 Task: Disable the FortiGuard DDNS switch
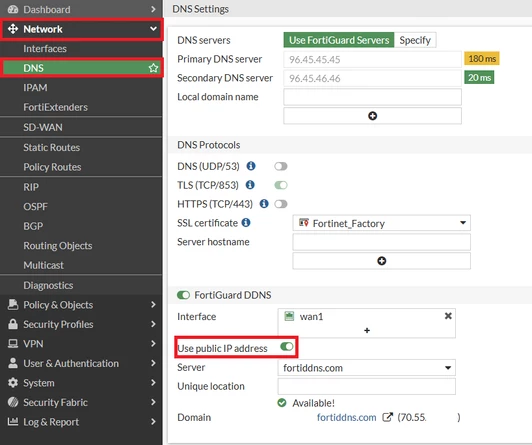pyautogui.click(x=184, y=295)
